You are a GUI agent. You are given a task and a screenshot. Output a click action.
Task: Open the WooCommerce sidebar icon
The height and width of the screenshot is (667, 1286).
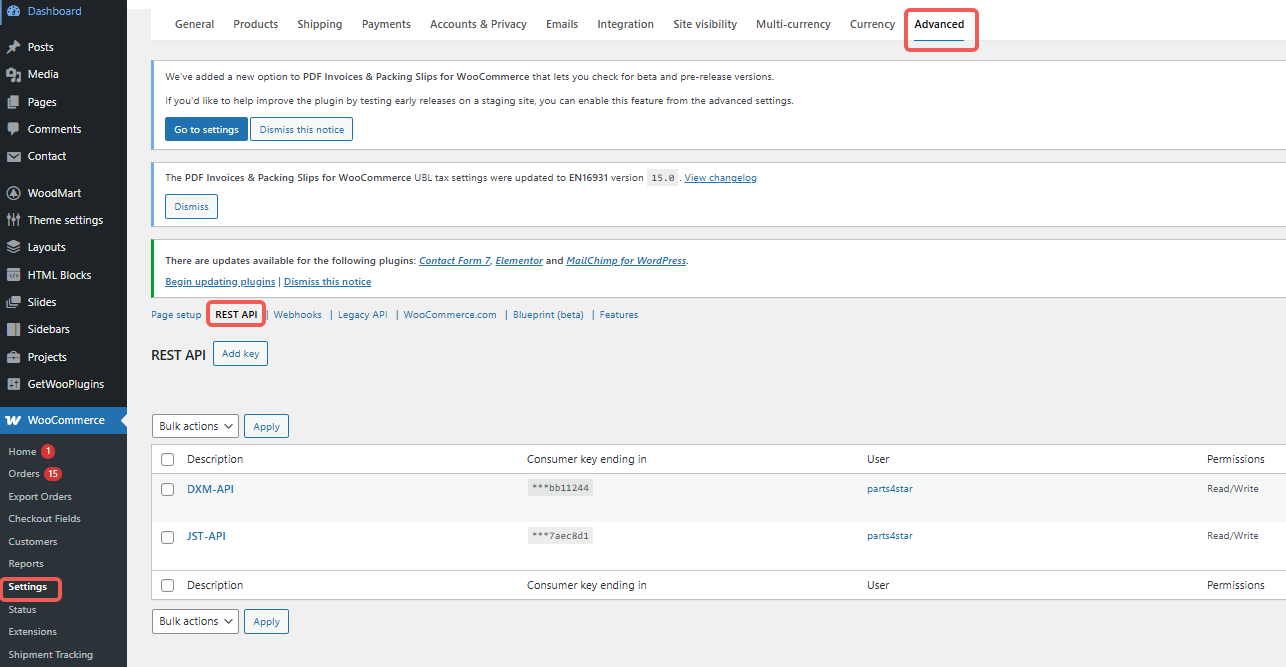click(x=14, y=419)
